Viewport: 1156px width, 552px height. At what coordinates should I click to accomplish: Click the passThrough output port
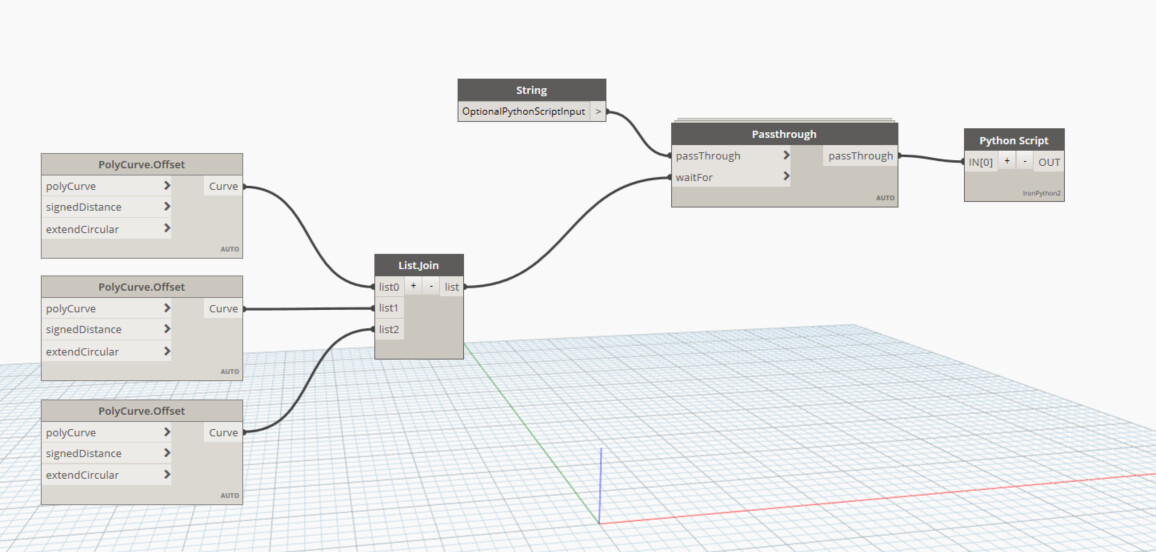(860, 156)
